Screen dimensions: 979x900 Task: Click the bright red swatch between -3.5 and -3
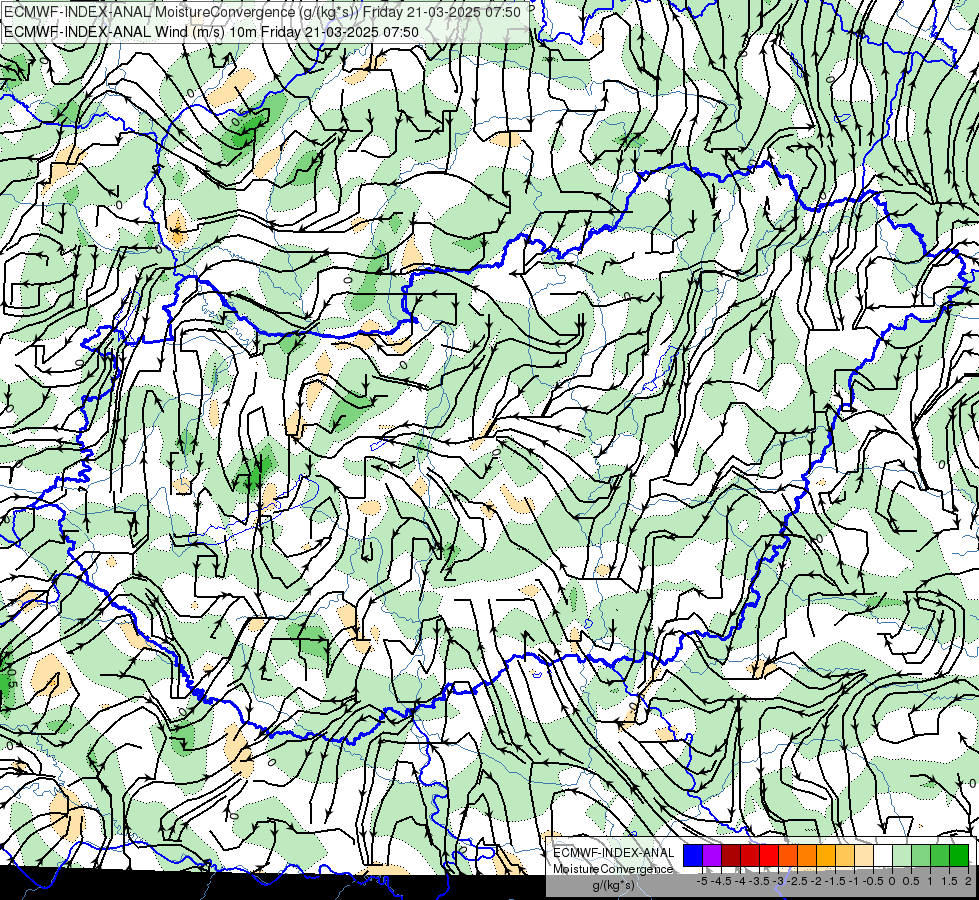click(x=769, y=855)
